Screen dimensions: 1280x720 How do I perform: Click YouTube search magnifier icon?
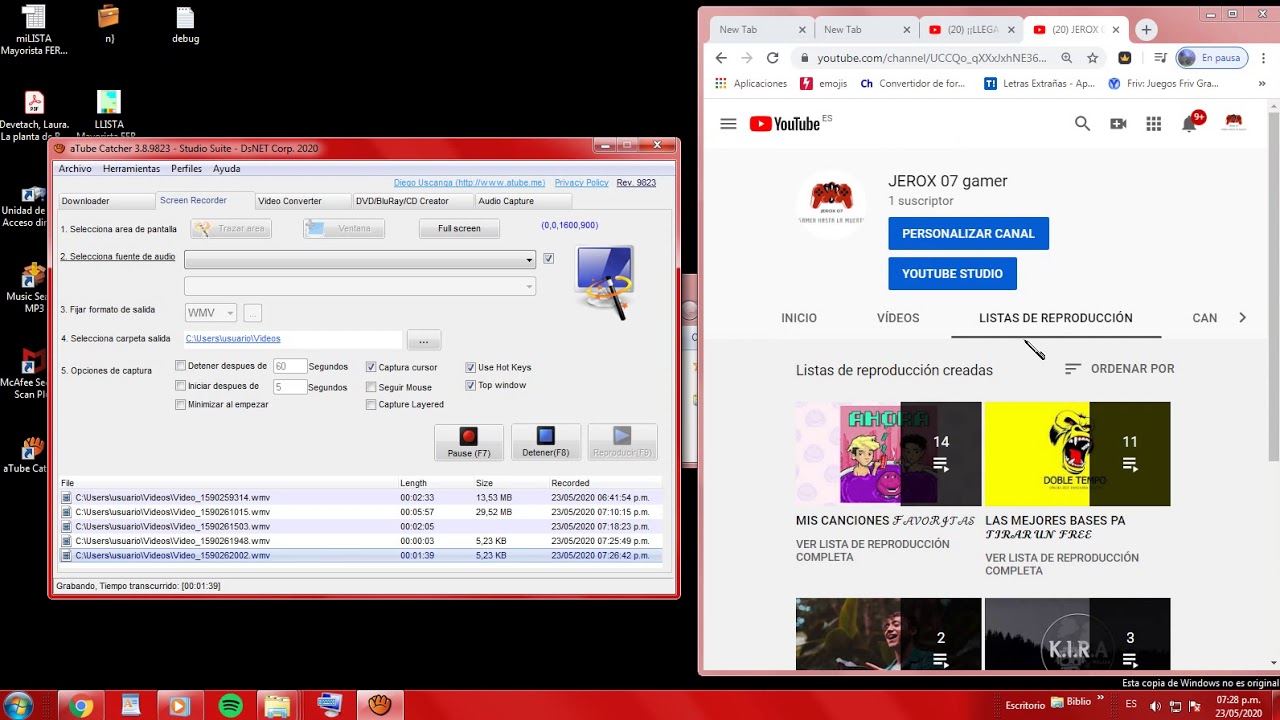1082,124
